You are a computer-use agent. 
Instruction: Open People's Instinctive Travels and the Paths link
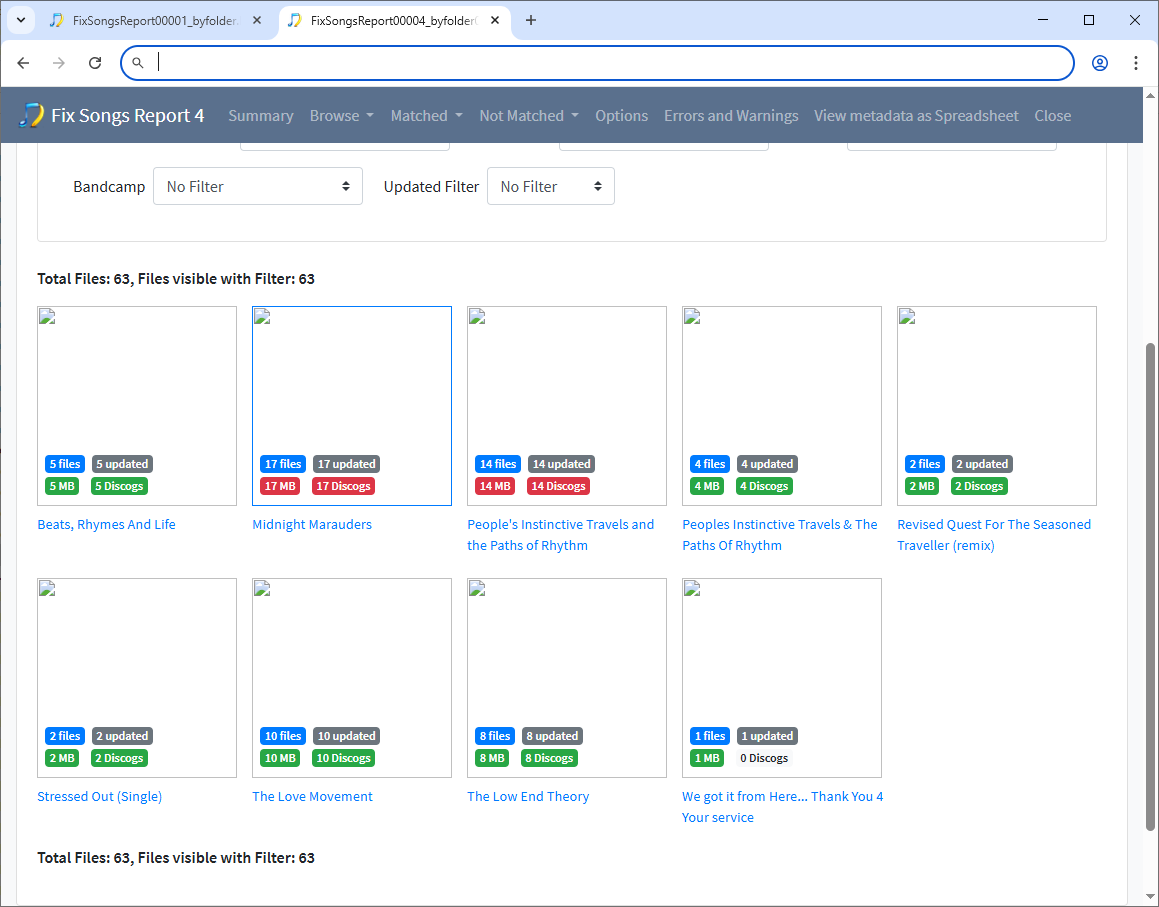pos(560,534)
